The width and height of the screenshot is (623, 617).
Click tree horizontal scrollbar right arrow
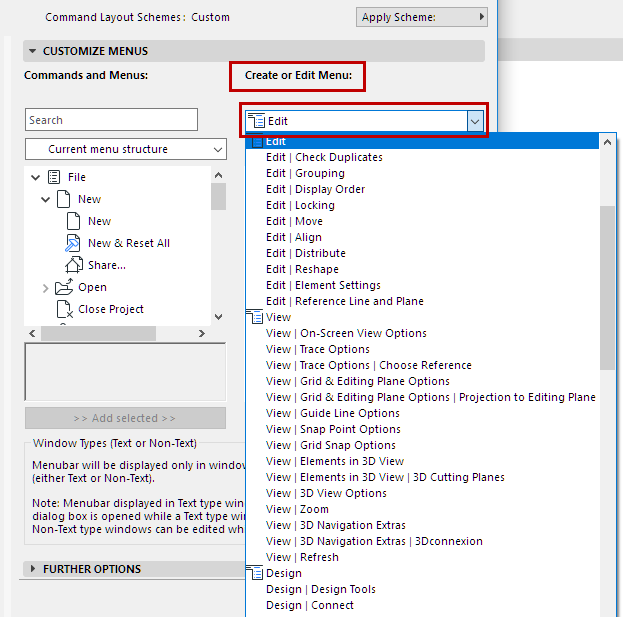(202, 333)
